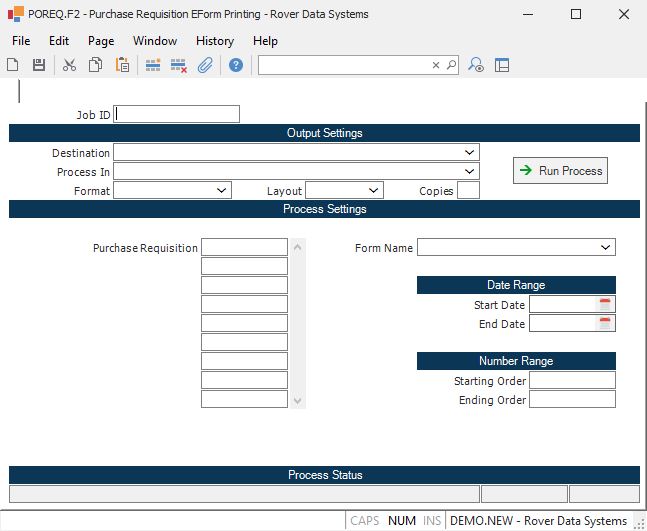Expand the Destination dropdown
The width and height of the screenshot is (647, 531).
click(x=470, y=153)
